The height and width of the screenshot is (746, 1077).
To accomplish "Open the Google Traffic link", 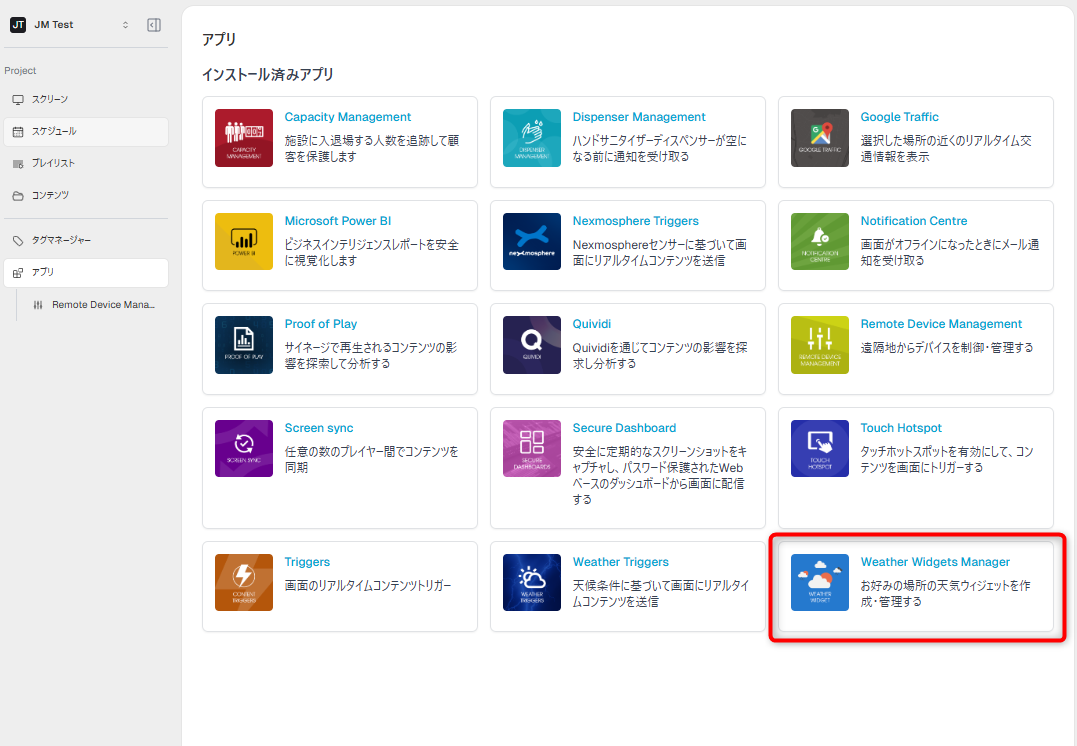I will click(x=899, y=117).
